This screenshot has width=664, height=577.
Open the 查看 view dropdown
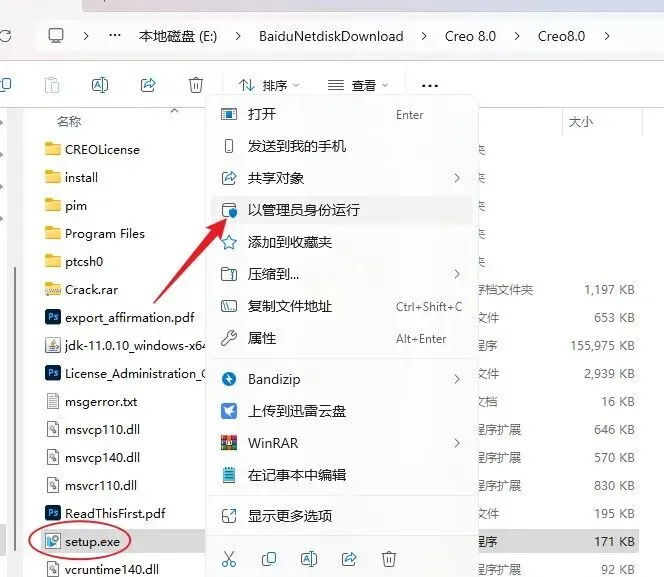point(358,86)
